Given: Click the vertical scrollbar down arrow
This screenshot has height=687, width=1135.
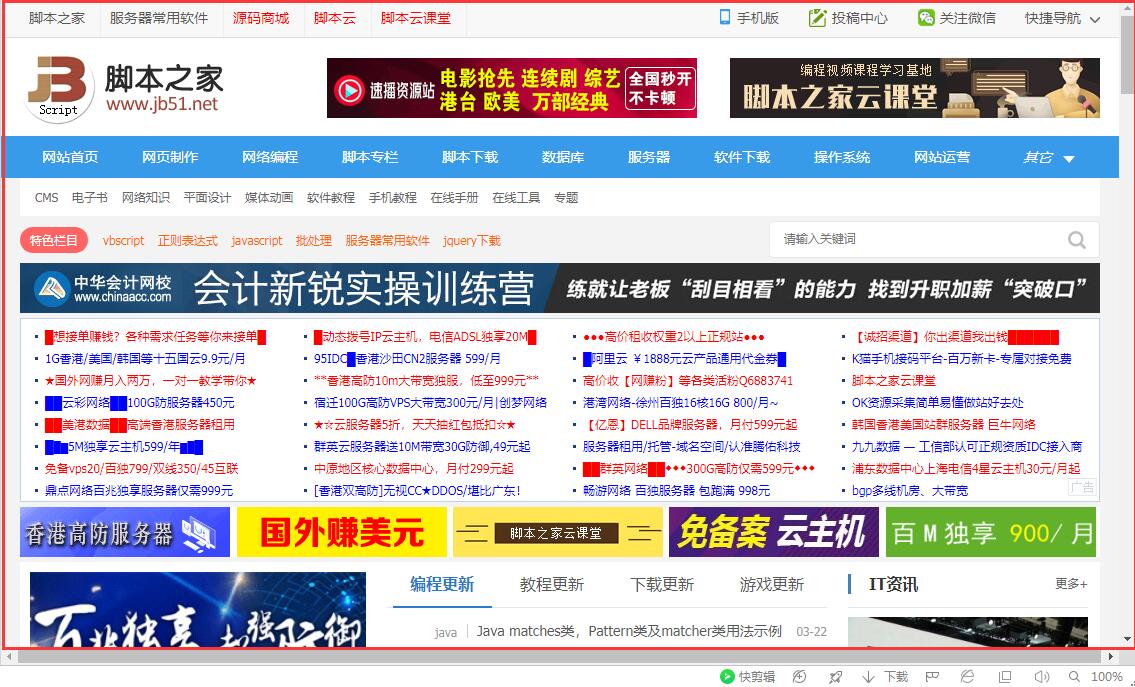Looking at the screenshot, I should coord(1127,639).
